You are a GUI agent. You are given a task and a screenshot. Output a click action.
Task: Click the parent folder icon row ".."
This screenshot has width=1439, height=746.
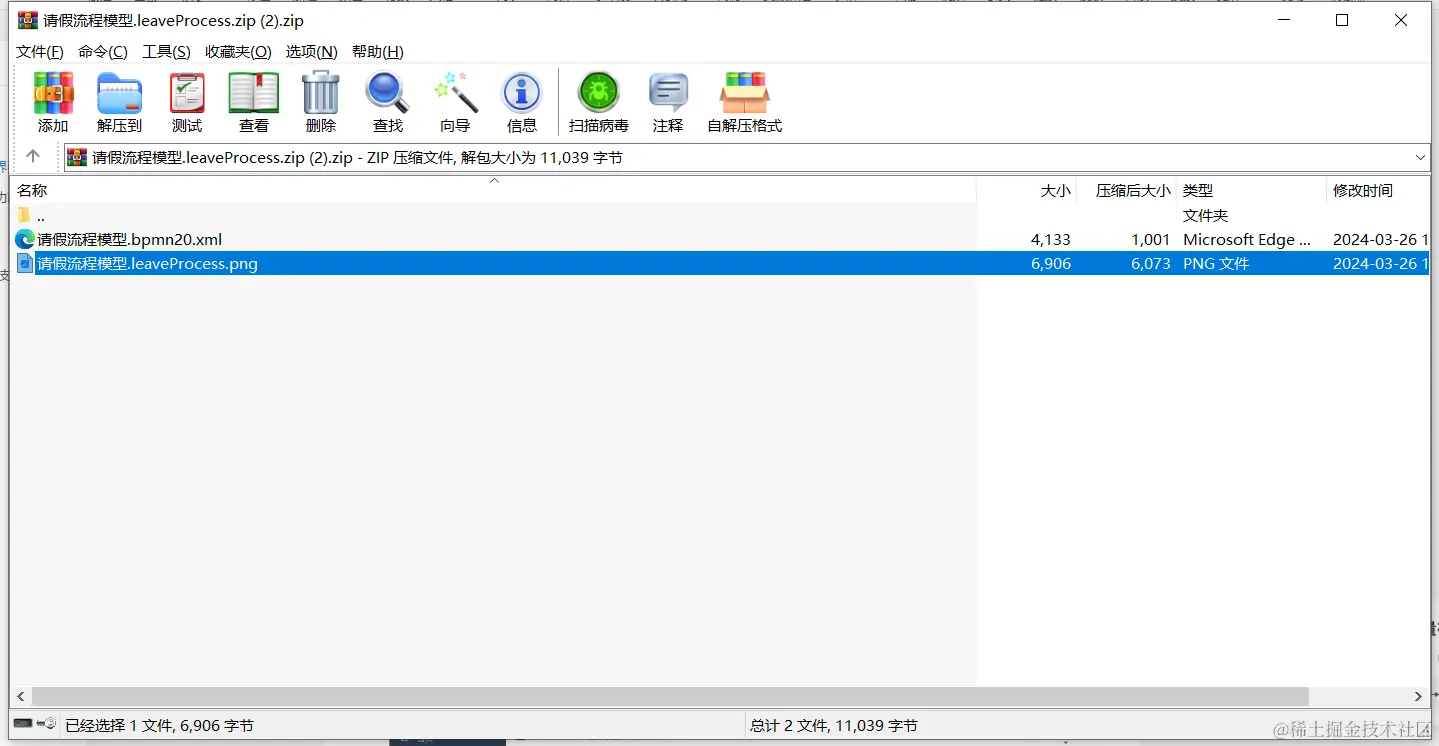(x=25, y=215)
